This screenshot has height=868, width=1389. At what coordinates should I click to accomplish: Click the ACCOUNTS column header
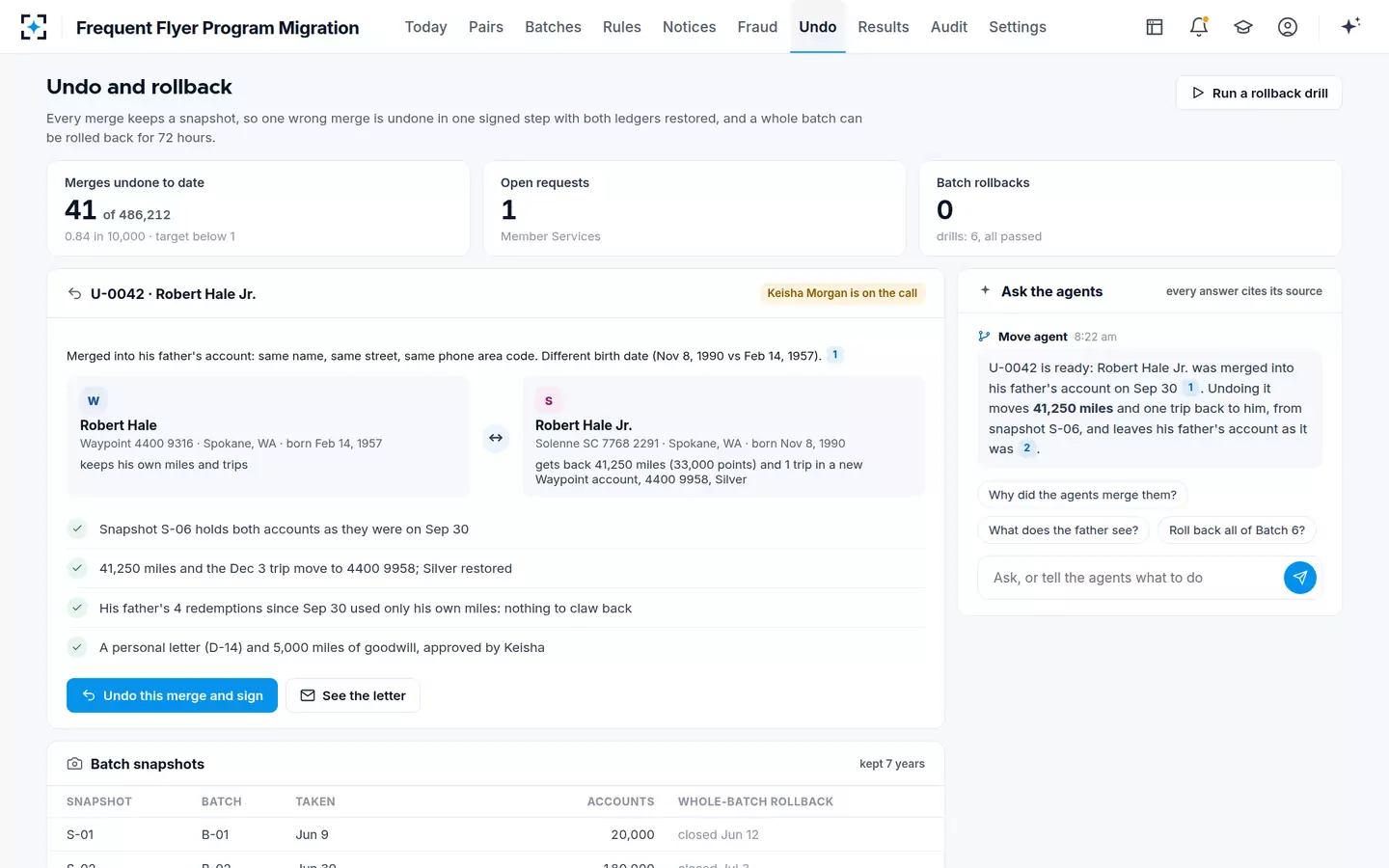[x=621, y=801]
